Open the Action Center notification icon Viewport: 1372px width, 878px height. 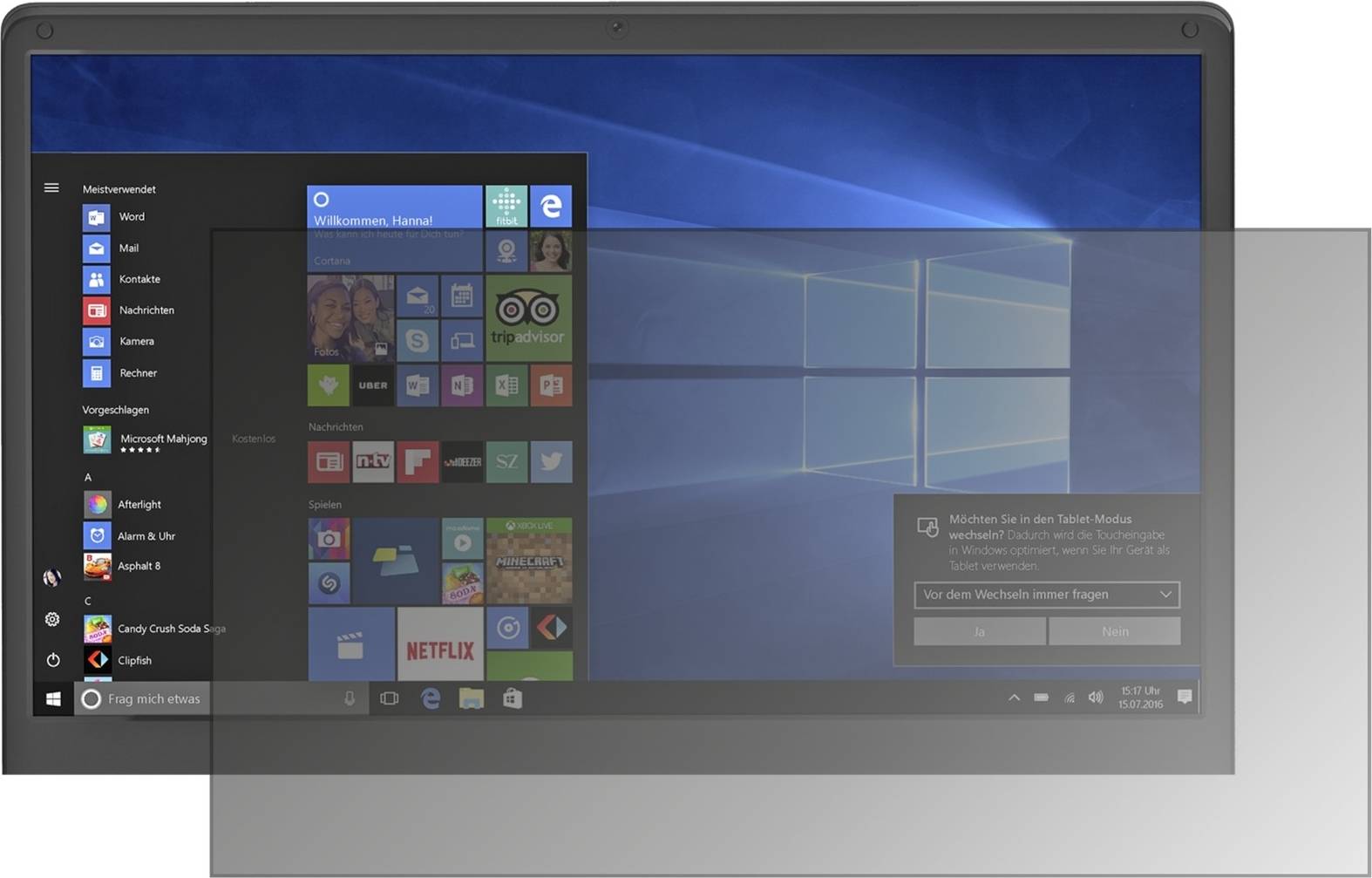point(1185,697)
